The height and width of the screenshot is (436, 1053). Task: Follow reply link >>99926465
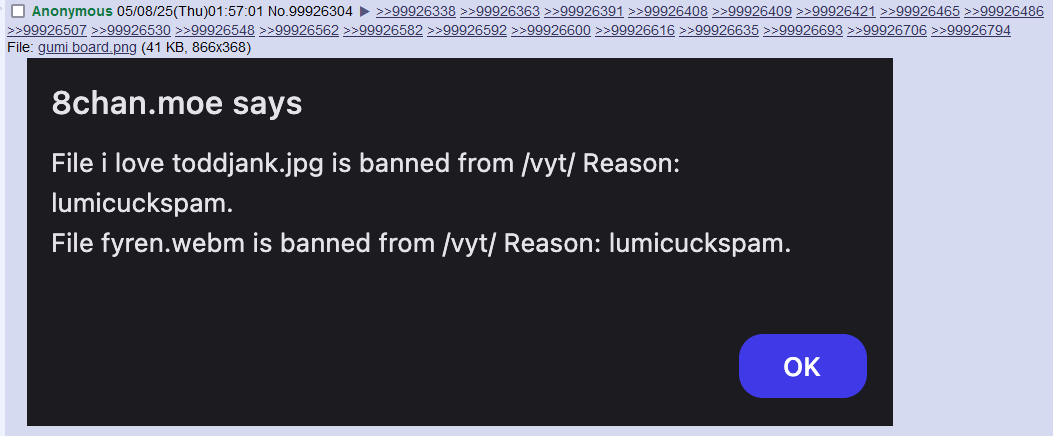pyautogui.click(x=919, y=11)
